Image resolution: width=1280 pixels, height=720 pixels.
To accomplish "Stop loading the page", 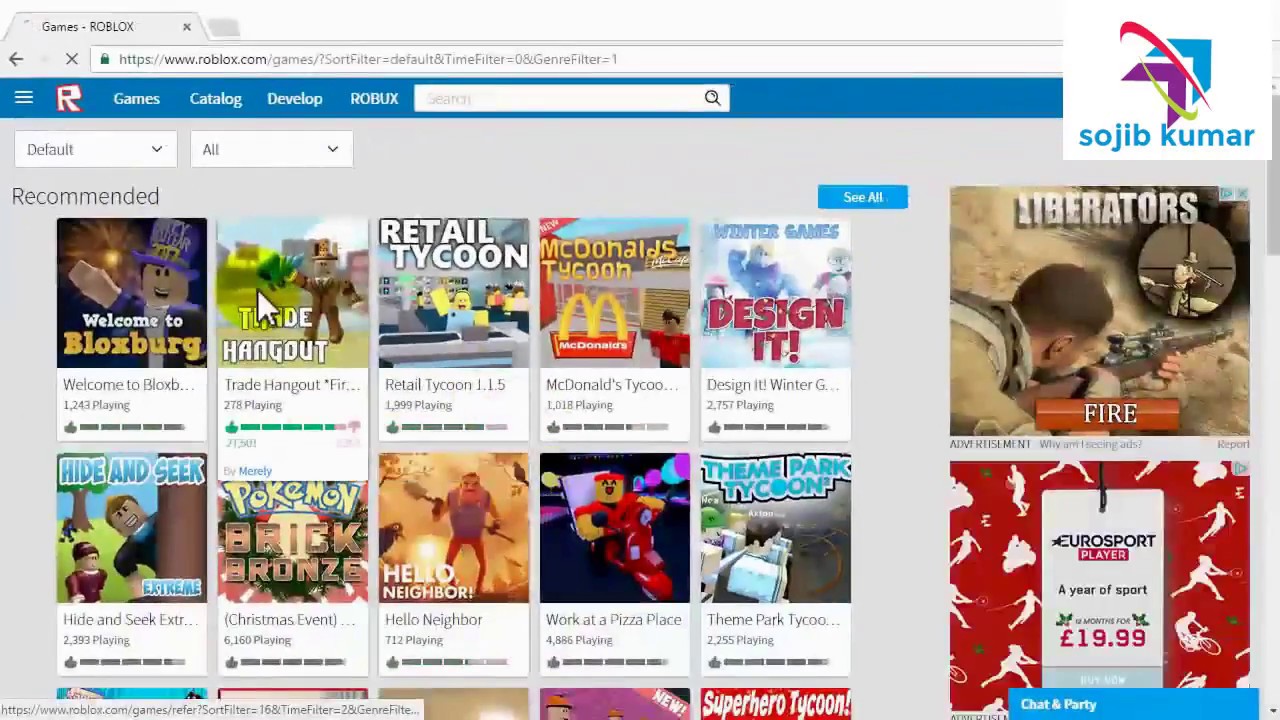I will coord(72,59).
